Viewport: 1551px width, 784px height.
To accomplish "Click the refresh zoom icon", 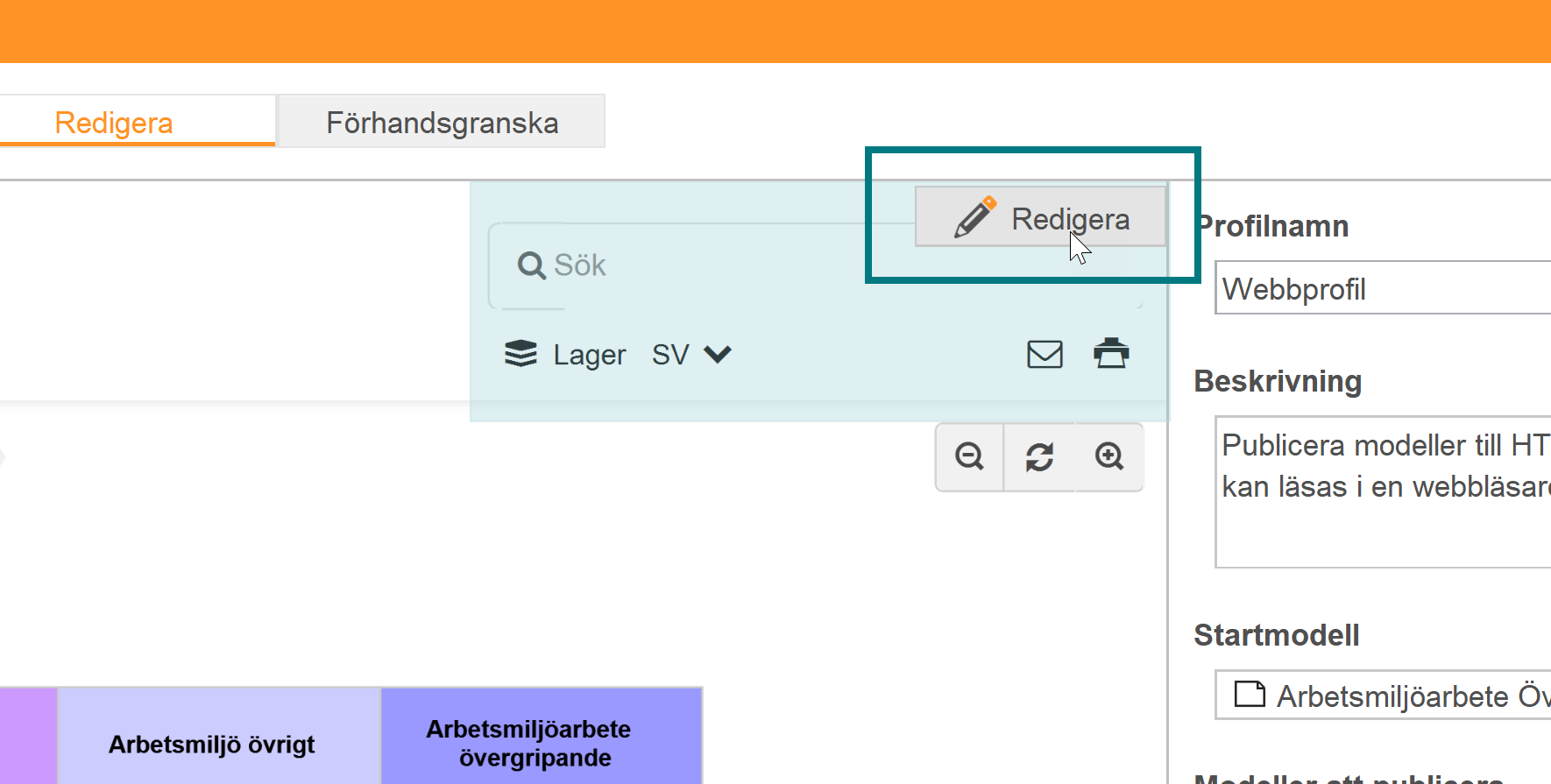I will [x=1039, y=456].
